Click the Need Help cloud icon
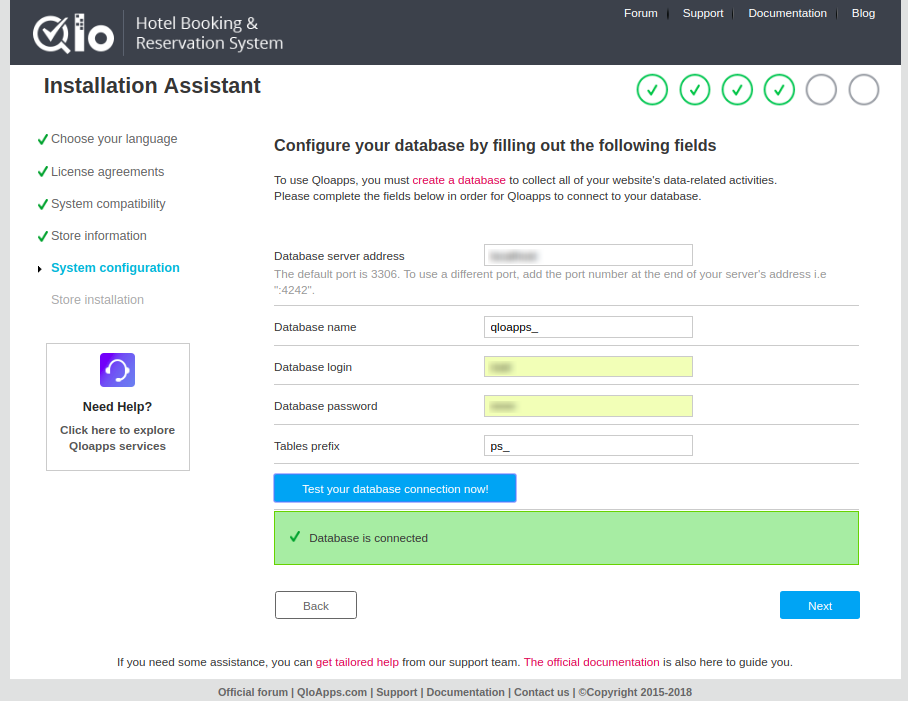 pyautogui.click(x=117, y=369)
